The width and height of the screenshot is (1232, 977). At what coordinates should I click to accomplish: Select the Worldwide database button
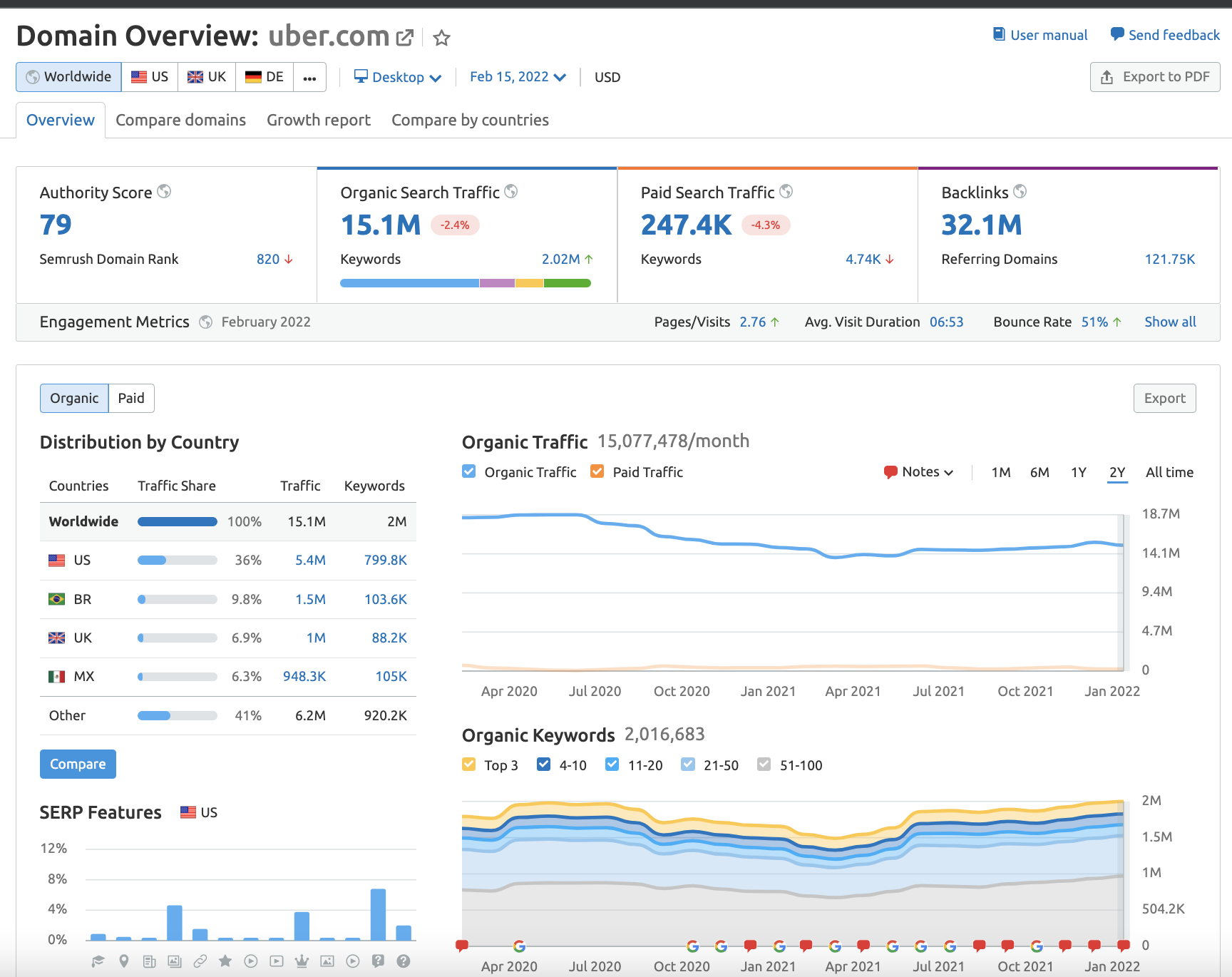click(x=68, y=77)
